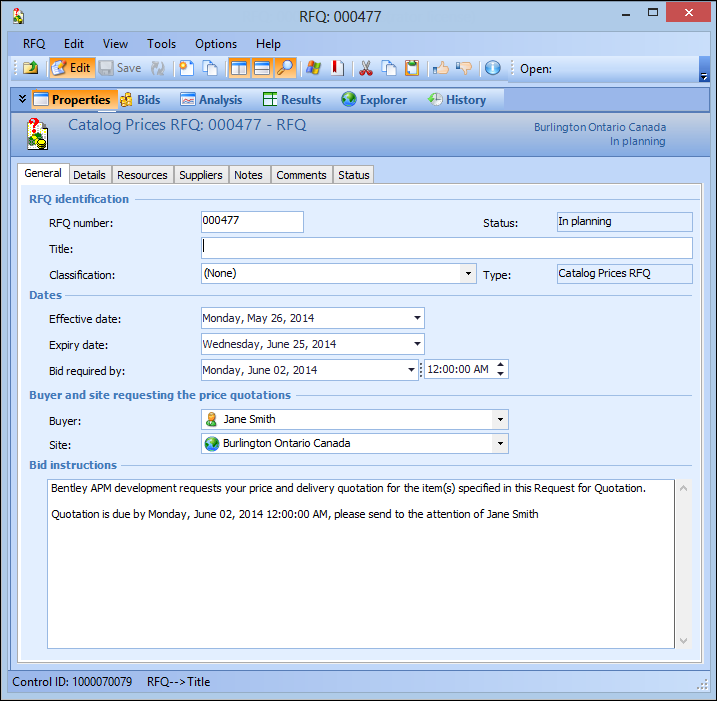This screenshot has height=701, width=717.
Task: Increase bid required time with up arrow
Action: pyautogui.click(x=501, y=365)
